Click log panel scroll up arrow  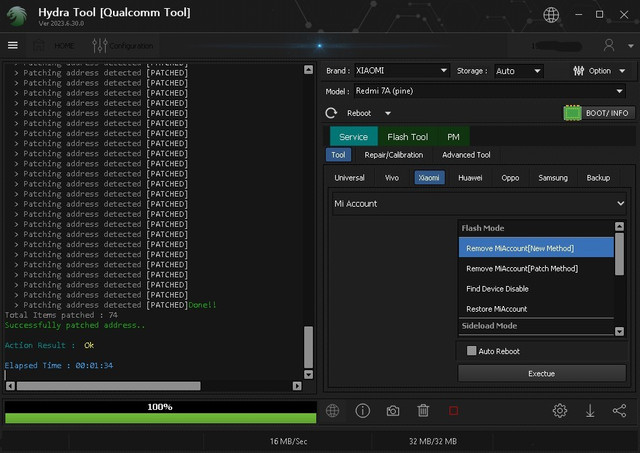(x=309, y=69)
